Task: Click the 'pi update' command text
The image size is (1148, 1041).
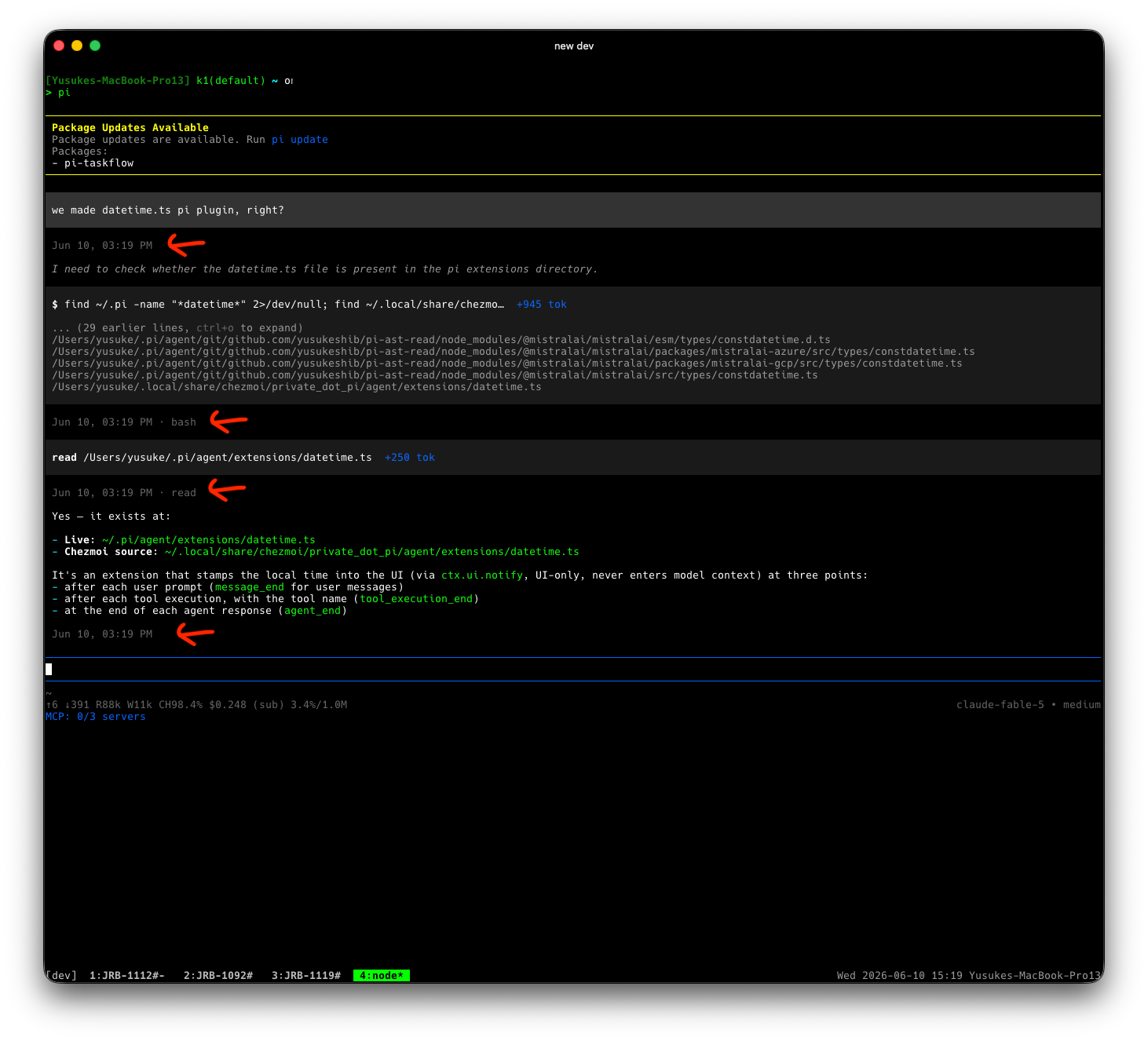Action: pos(300,140)
